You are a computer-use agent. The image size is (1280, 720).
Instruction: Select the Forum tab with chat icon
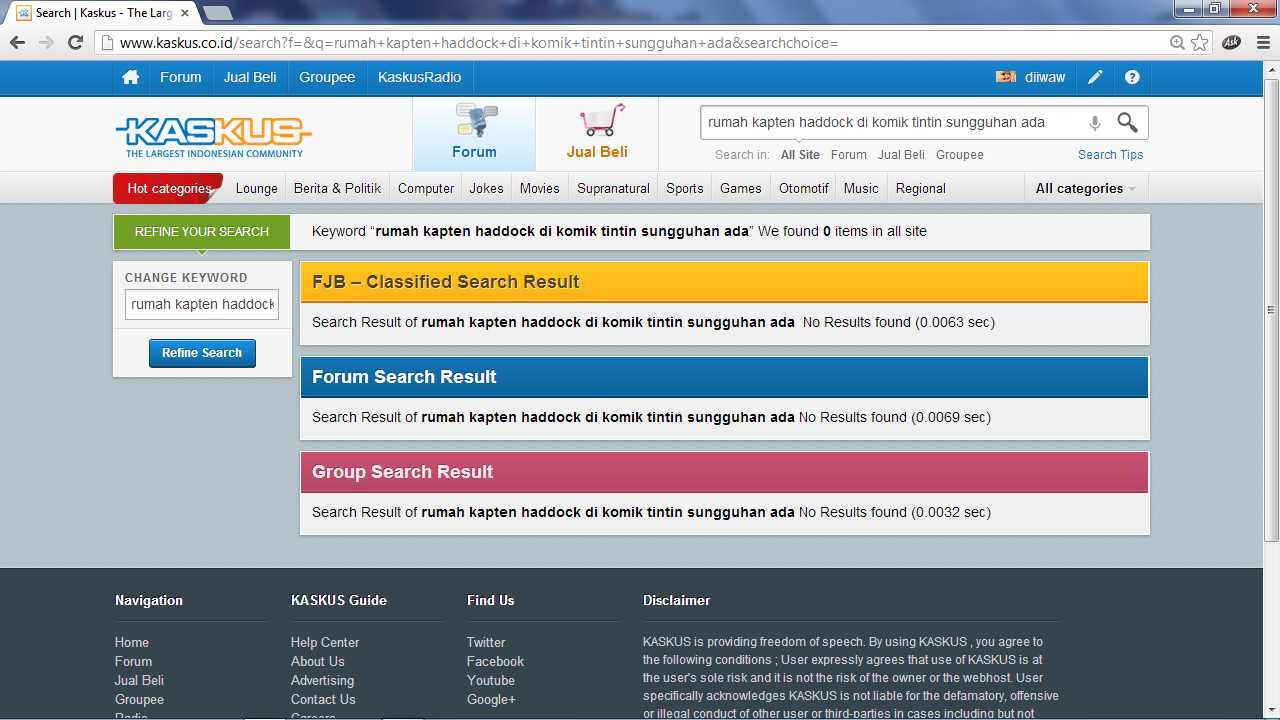coord(474,134)
